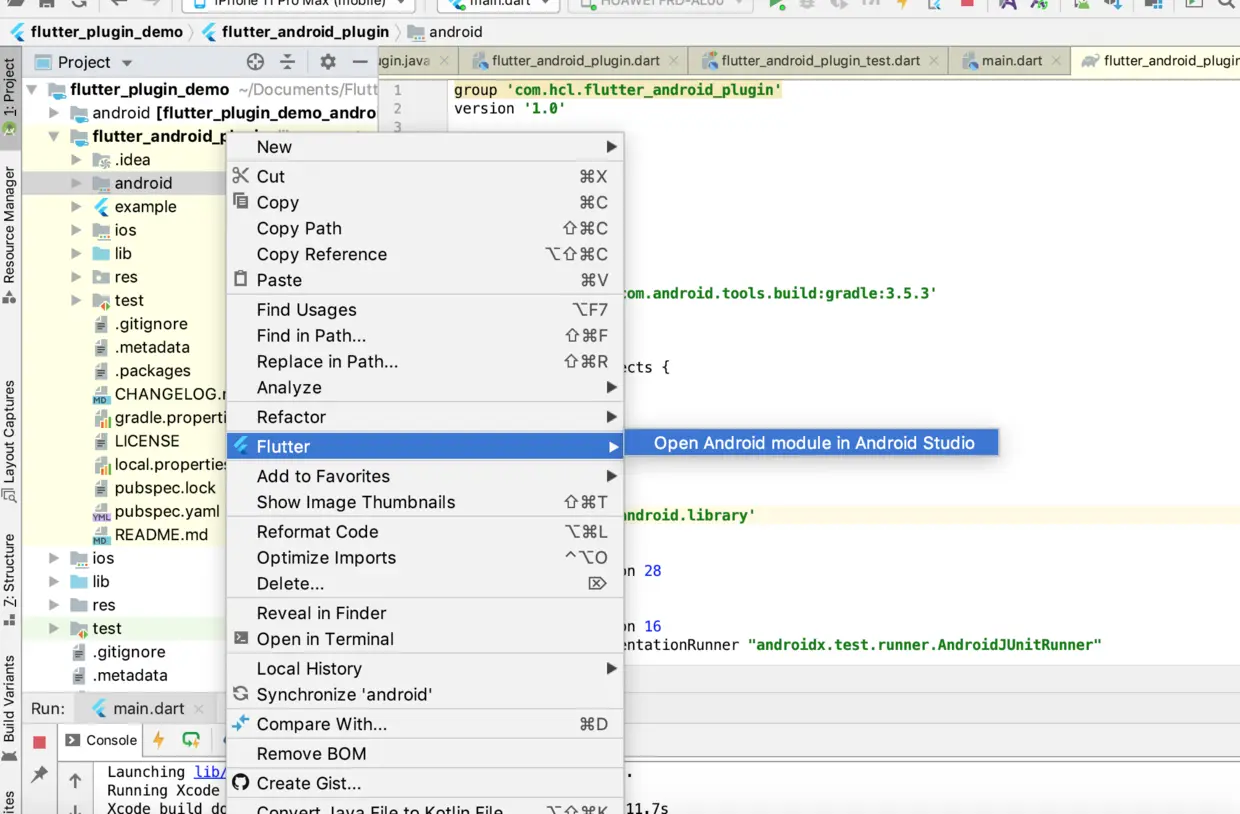Select the .packages file

(152, 371)
